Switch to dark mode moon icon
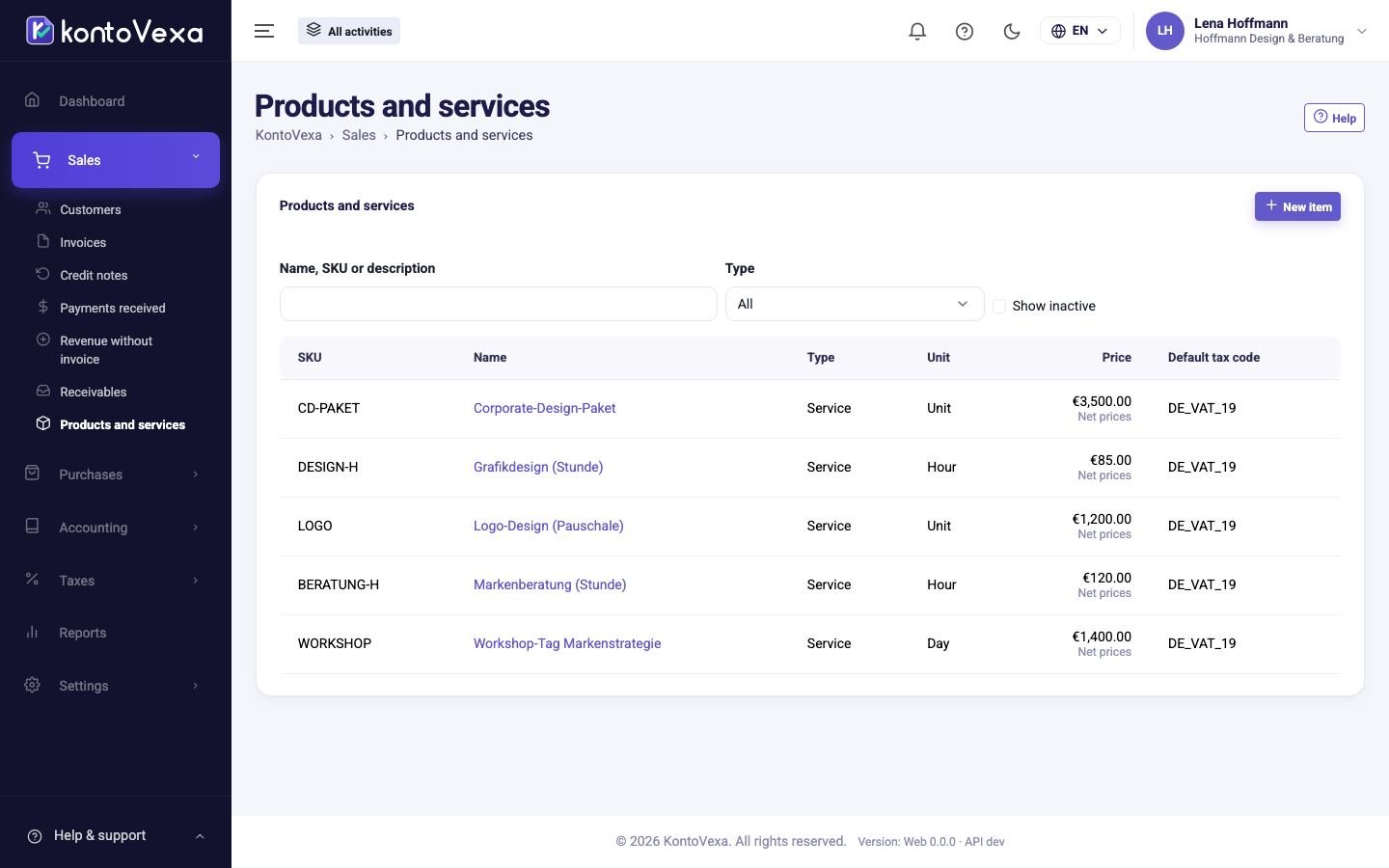 click(1012, 31)
